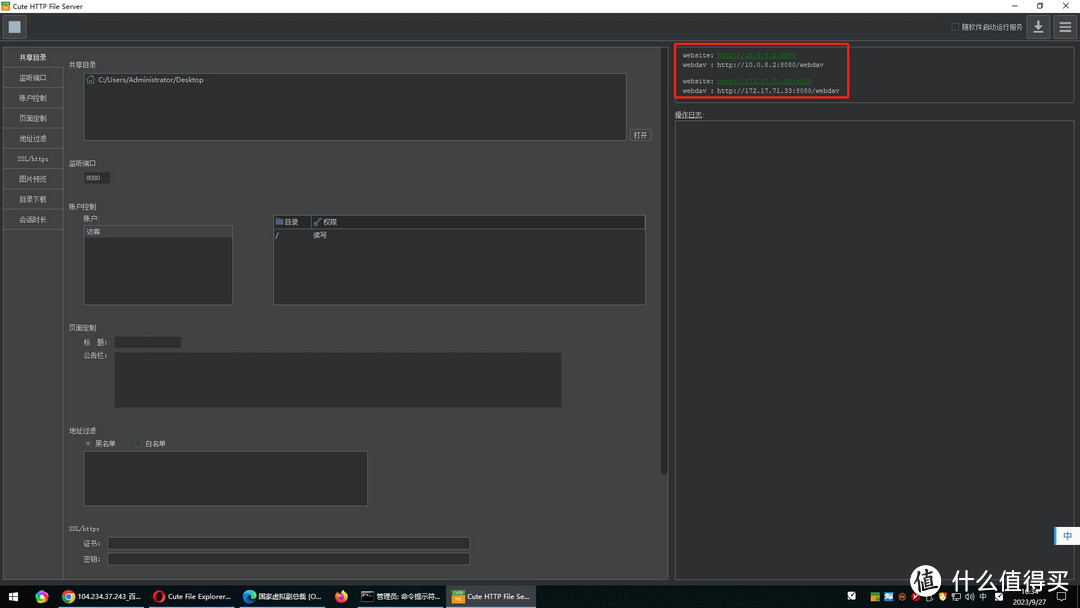Switch to 共享目录 sidebar tab
This screenshot has height=608, width=1080.
coord(33,57)
